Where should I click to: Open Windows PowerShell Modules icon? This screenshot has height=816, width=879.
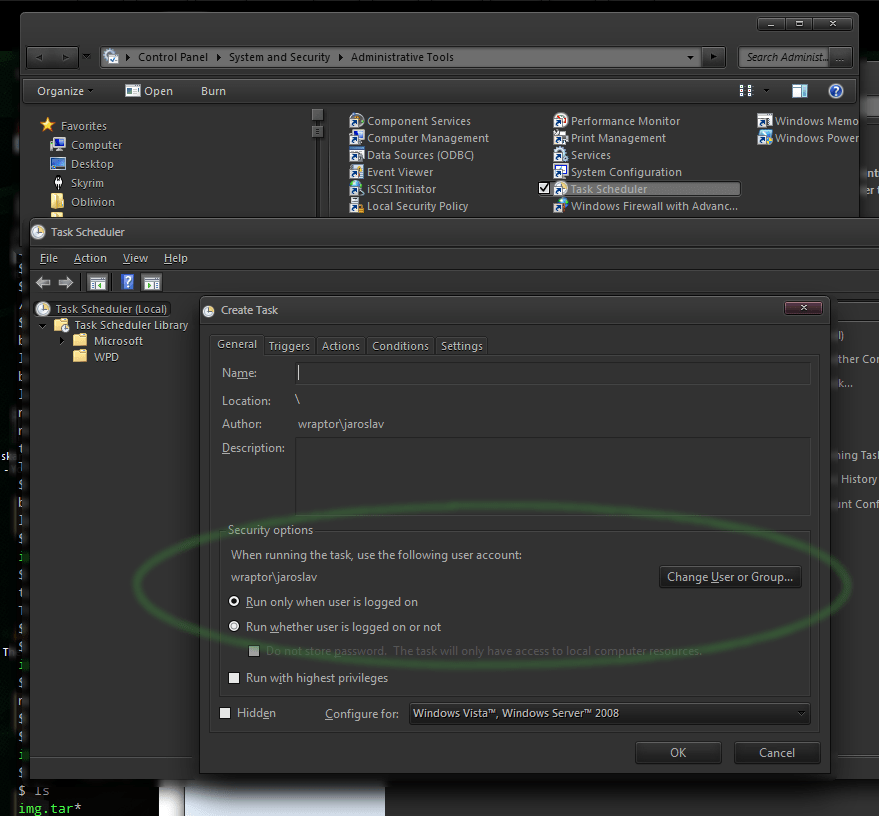[x=765, y=137]
